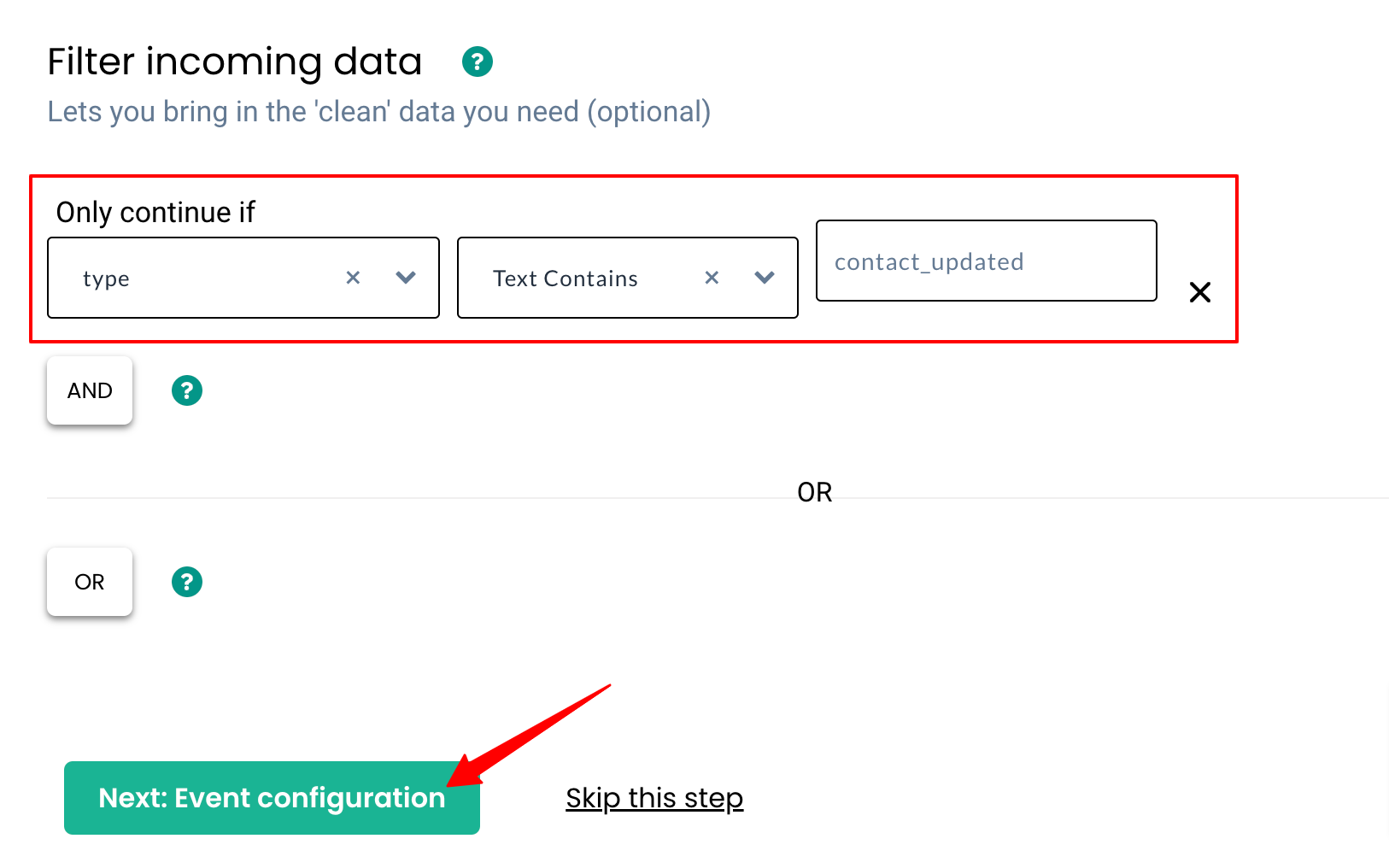Click the Skip this step link
Image resolution: width=1389 pixels, height=868 pixels.
pyautogui.click(x=654, y=798)
